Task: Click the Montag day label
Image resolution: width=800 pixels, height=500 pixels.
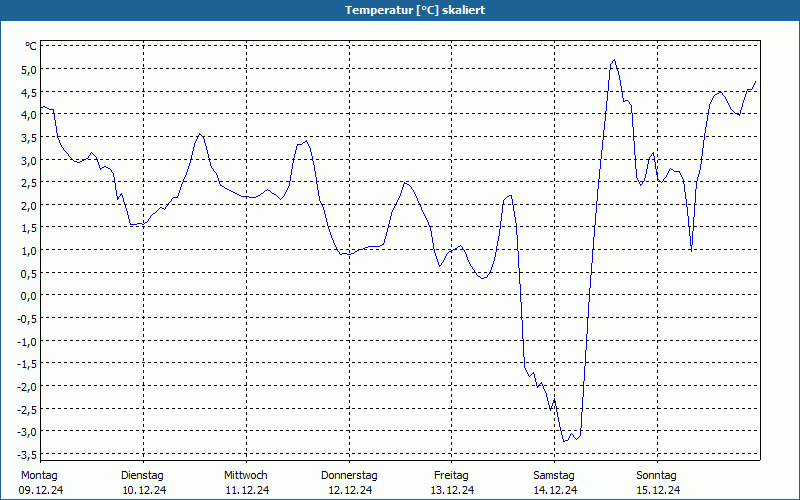Action: [x=39, y=476]
